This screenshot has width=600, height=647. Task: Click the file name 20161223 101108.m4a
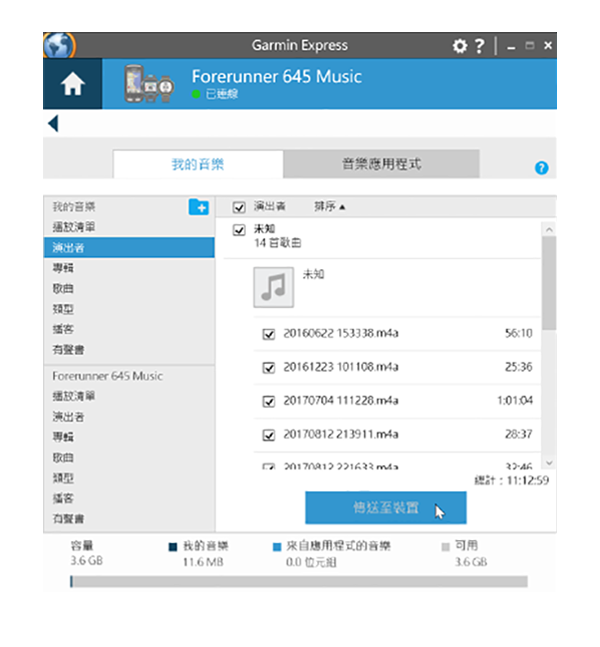(x=341, y=367)
